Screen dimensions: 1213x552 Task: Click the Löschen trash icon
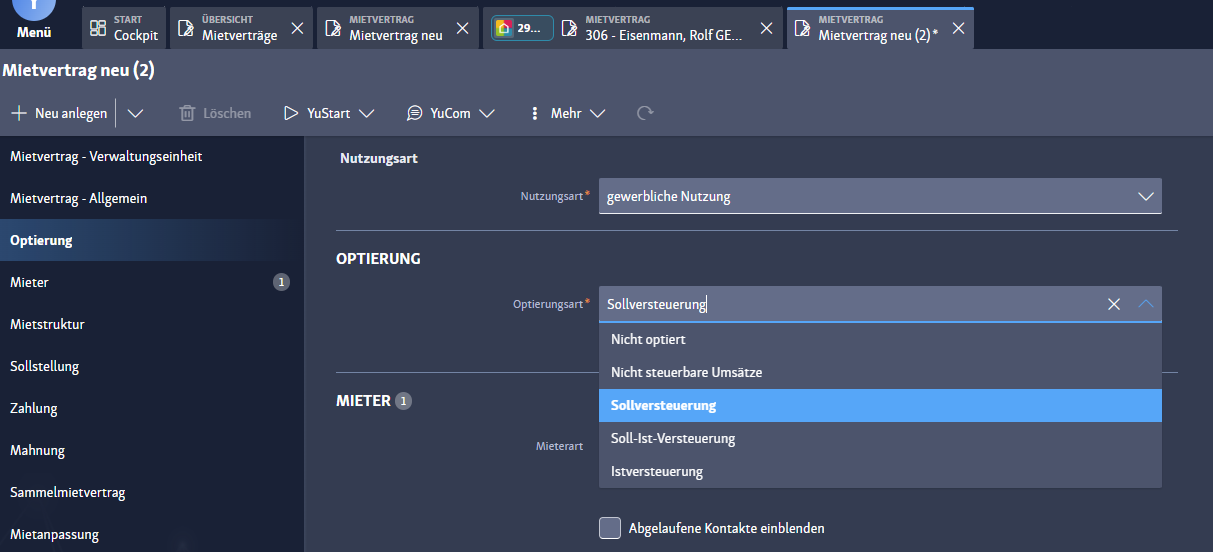(x=187, y=114)
